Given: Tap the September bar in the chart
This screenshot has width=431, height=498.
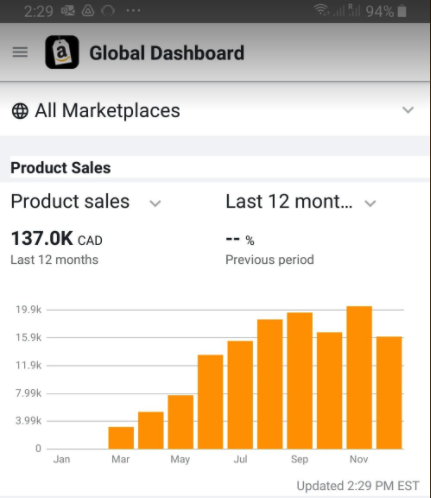Looking at the screenshot, I should [x=300, y=381].
